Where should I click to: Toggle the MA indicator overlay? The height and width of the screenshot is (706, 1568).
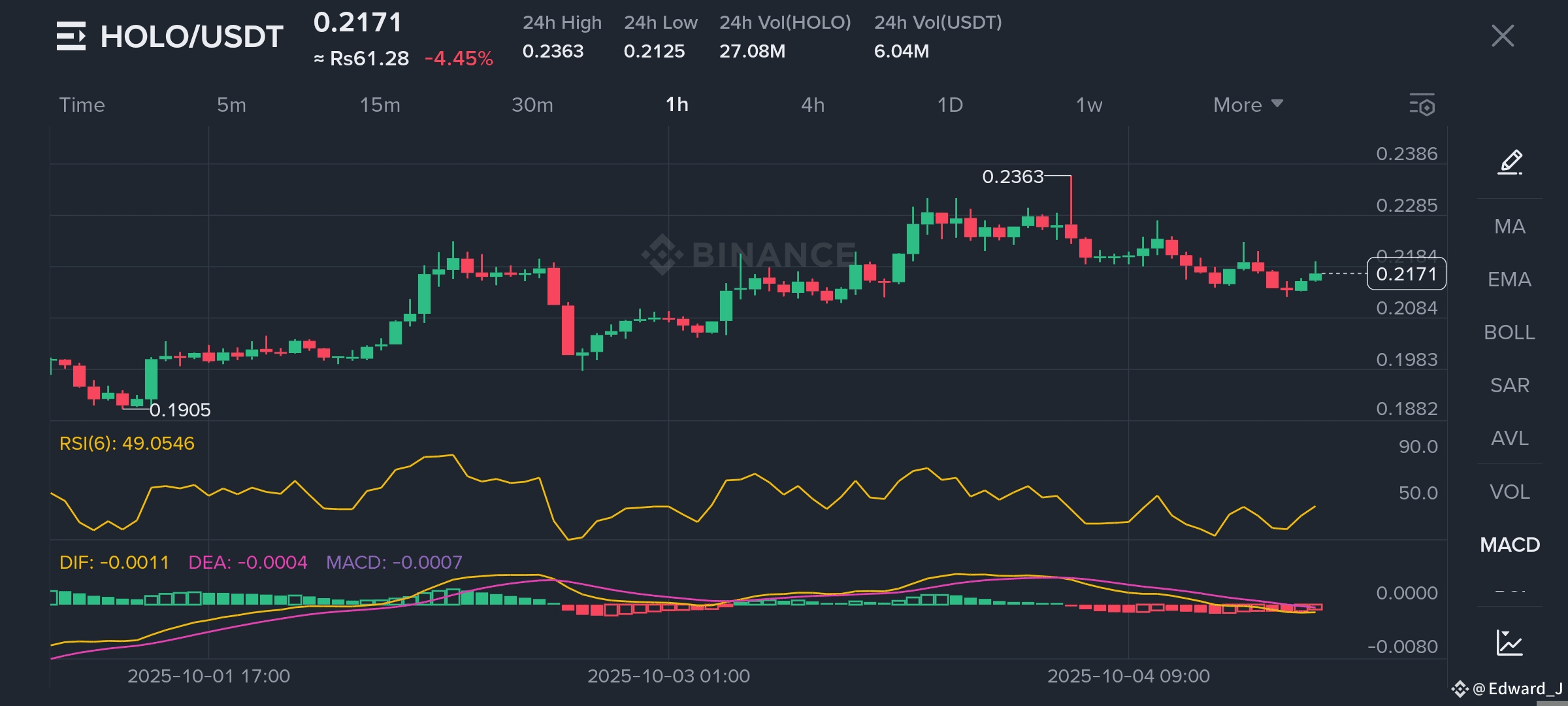click(1510, 226)
